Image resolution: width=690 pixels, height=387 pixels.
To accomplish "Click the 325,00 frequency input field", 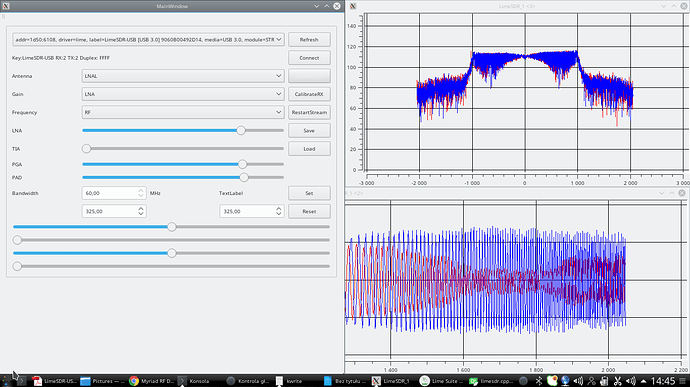I will tap(110, 211).
